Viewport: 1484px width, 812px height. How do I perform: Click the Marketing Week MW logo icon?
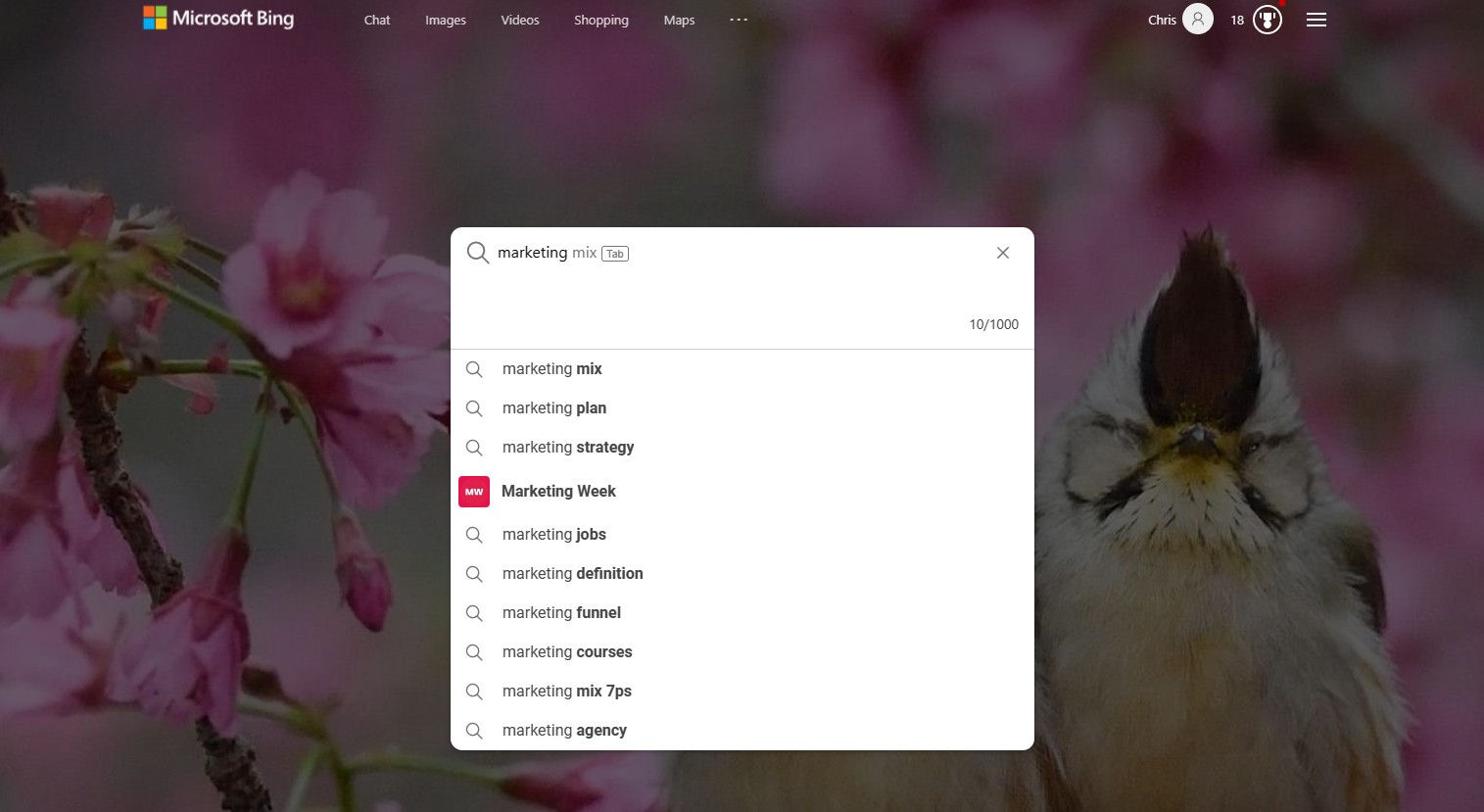(x=474, y=492)
